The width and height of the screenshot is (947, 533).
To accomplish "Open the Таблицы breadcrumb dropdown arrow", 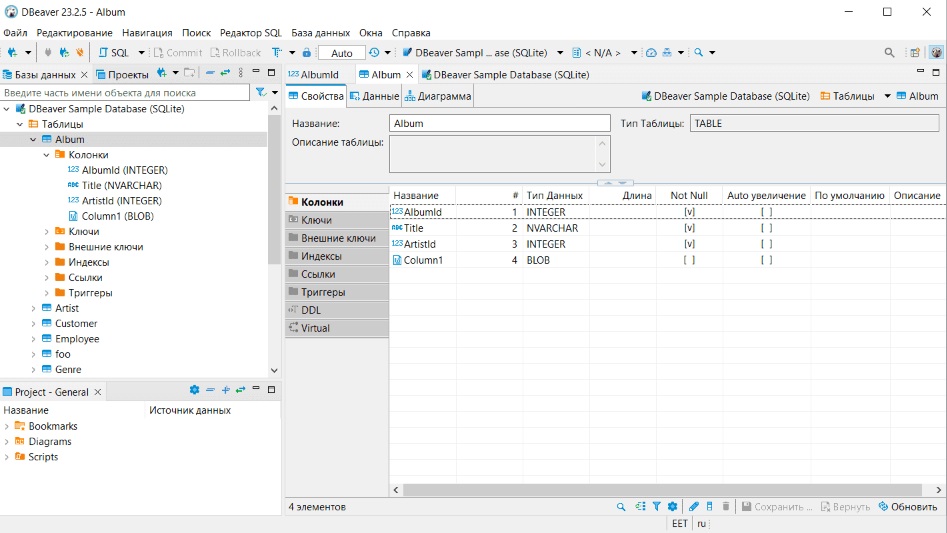I will pyautogui.click(x=887, y=96).
